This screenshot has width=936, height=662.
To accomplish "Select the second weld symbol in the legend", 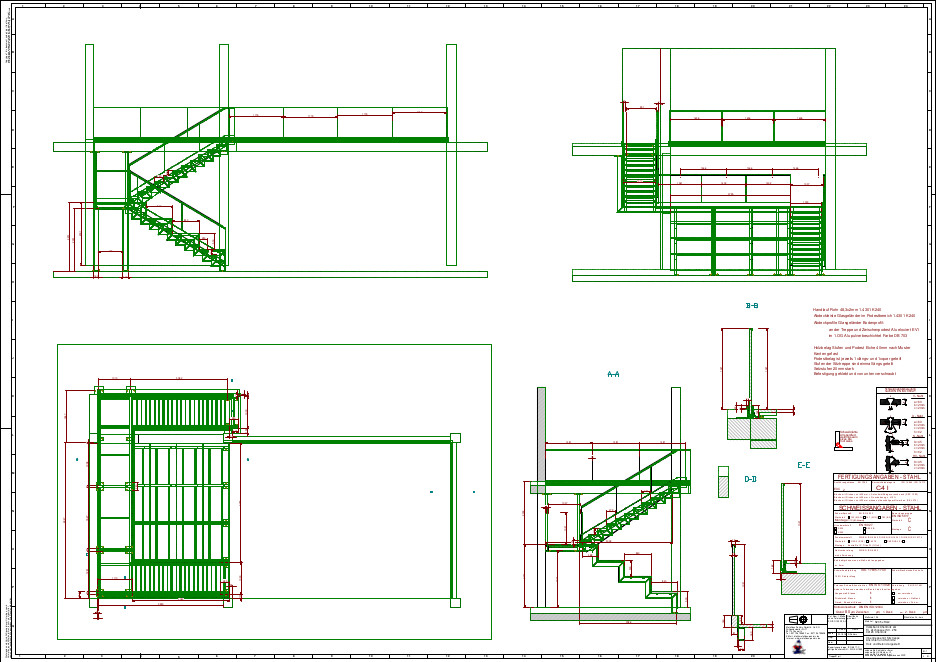I will point(890,422).
